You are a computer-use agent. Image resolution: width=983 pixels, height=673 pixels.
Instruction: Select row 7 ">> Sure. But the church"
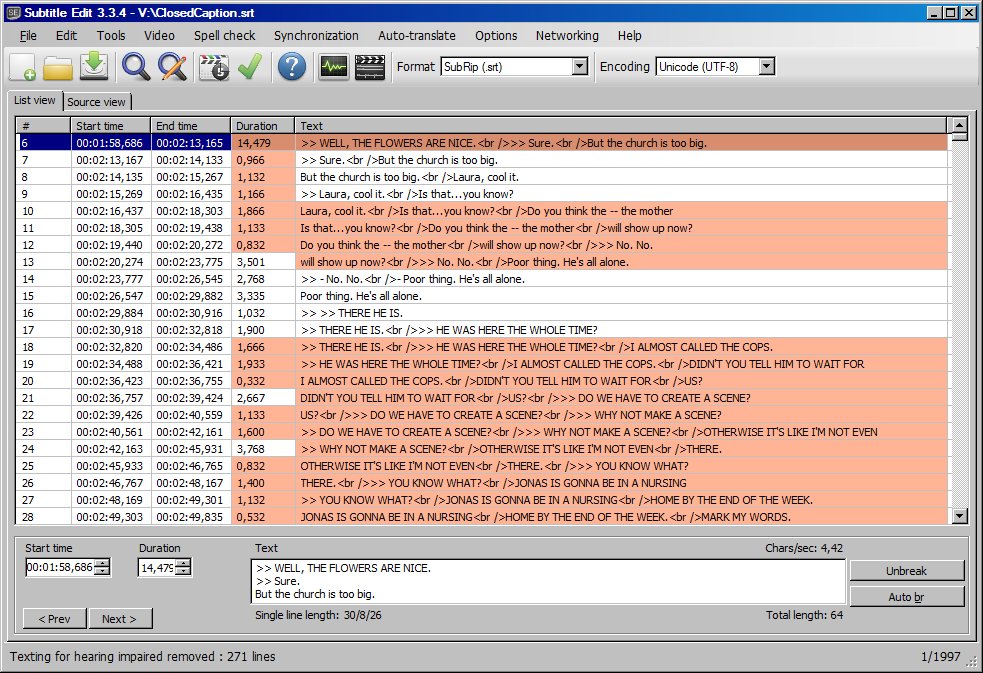tap(481, 160)
